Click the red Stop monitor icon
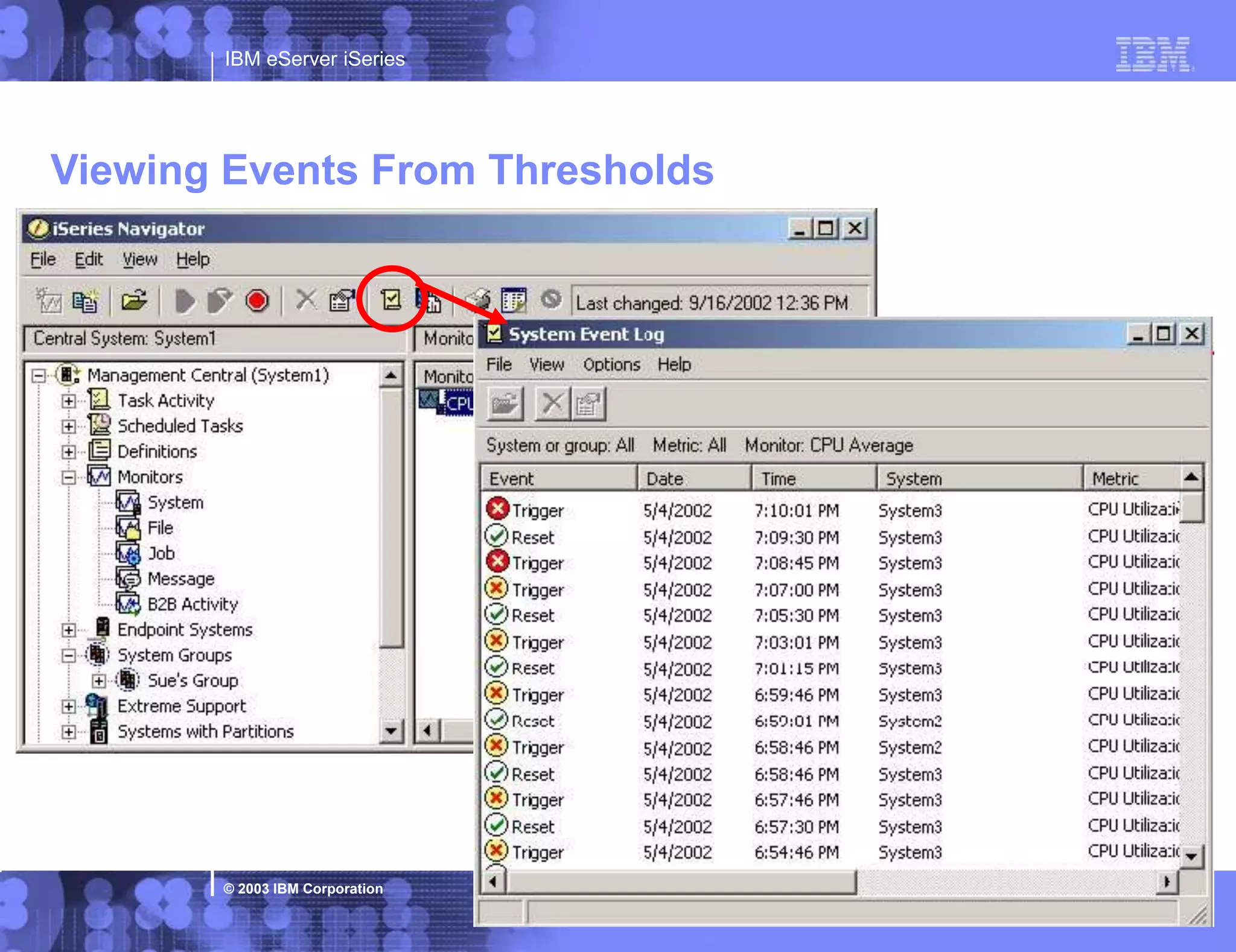 [x=257, y=300]
